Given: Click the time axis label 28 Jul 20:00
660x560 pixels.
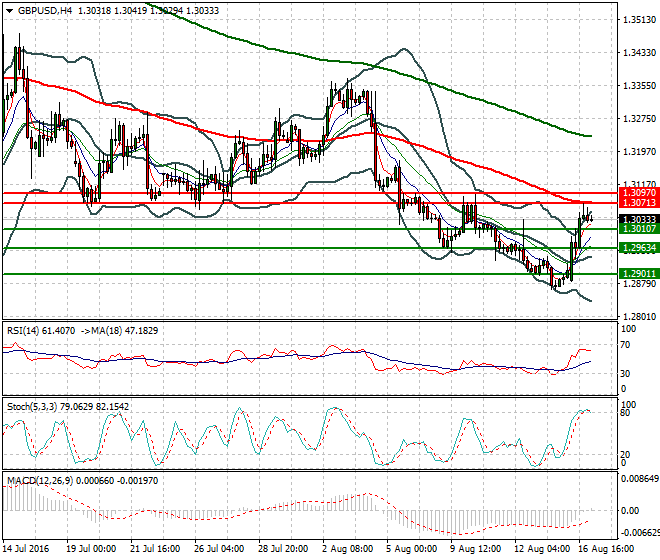Looking at the screenshot, I should [x=283, y=549].
